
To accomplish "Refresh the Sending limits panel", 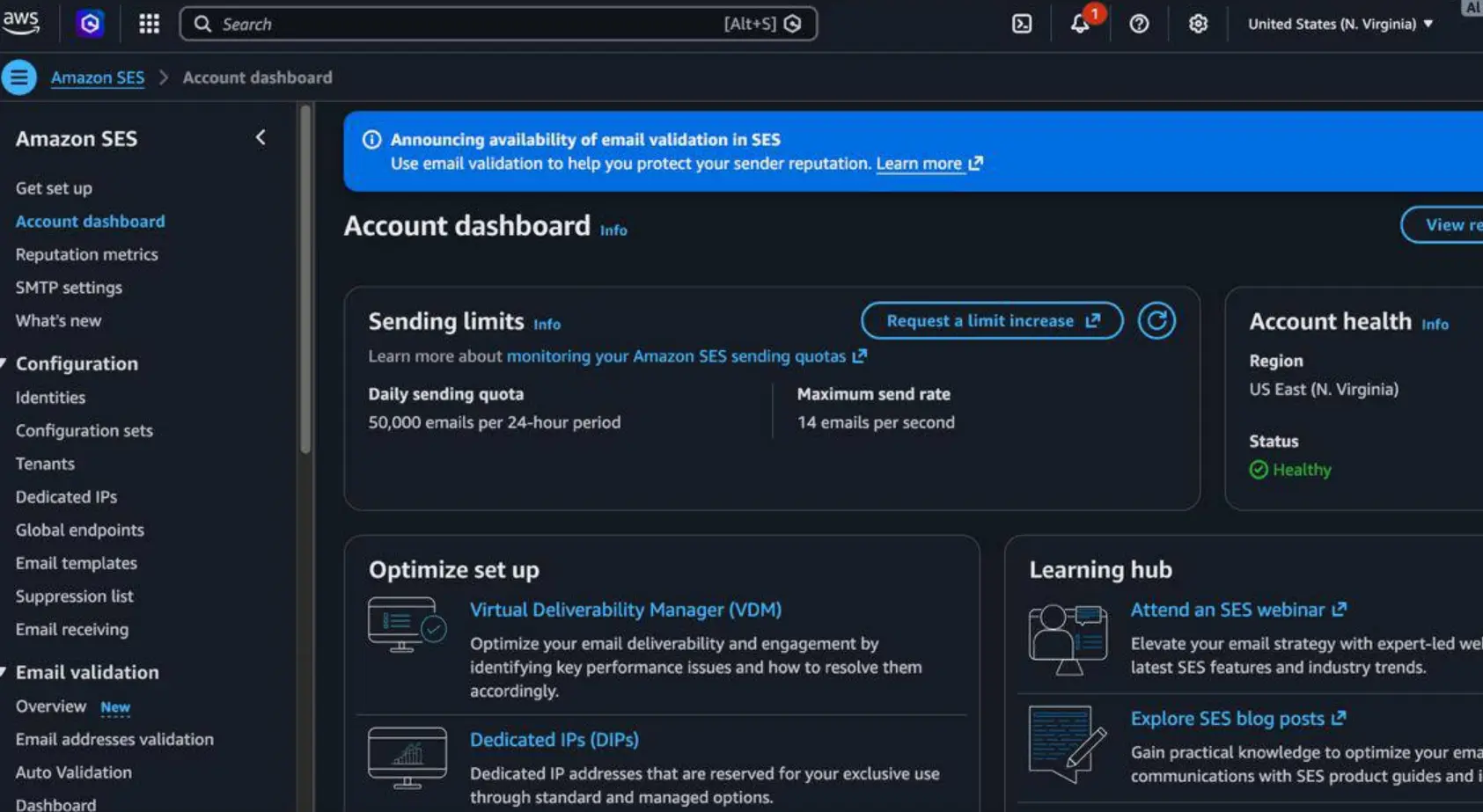I will 1156,320.
